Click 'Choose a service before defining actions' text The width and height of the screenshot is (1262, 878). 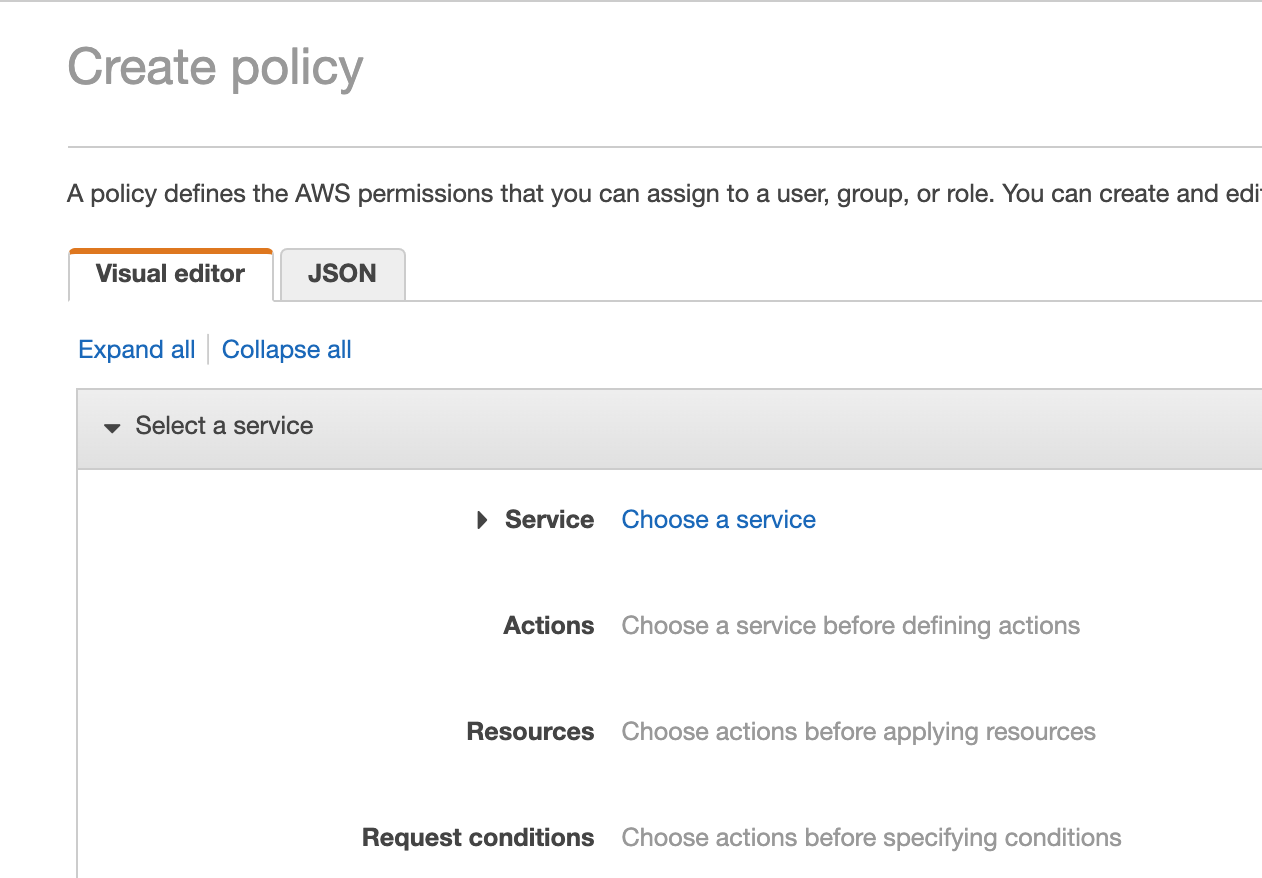pyautogui.click(x=850, y=626)
